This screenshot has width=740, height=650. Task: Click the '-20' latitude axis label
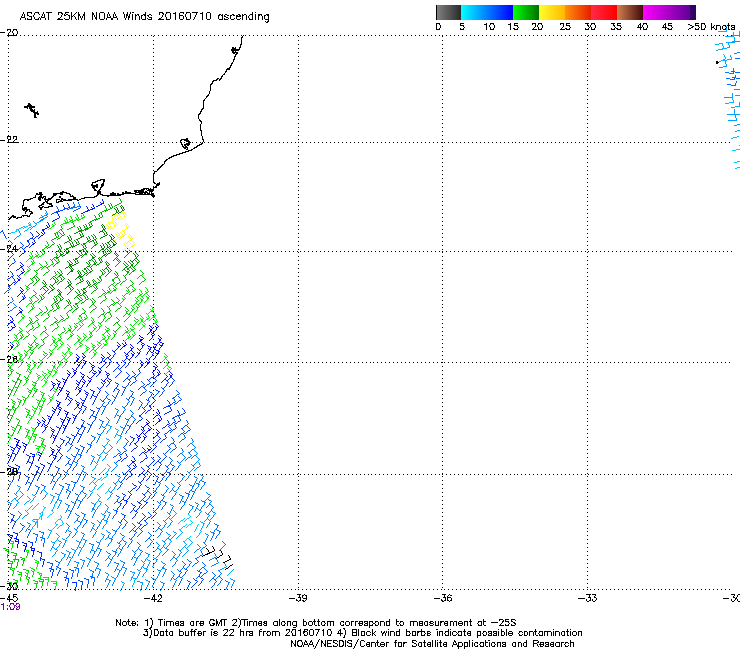tap(9, 33)
